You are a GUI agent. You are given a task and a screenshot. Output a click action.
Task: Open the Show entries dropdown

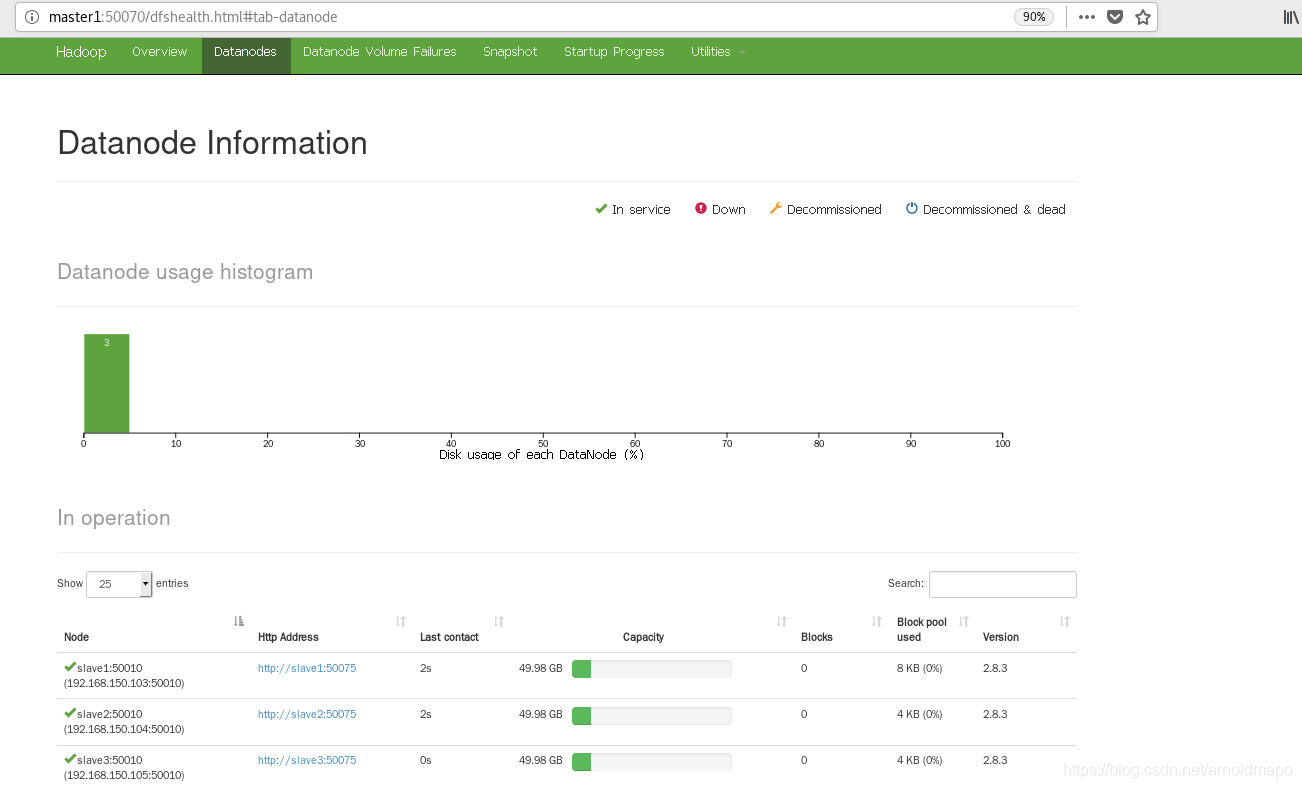click(x=119, y=584)
